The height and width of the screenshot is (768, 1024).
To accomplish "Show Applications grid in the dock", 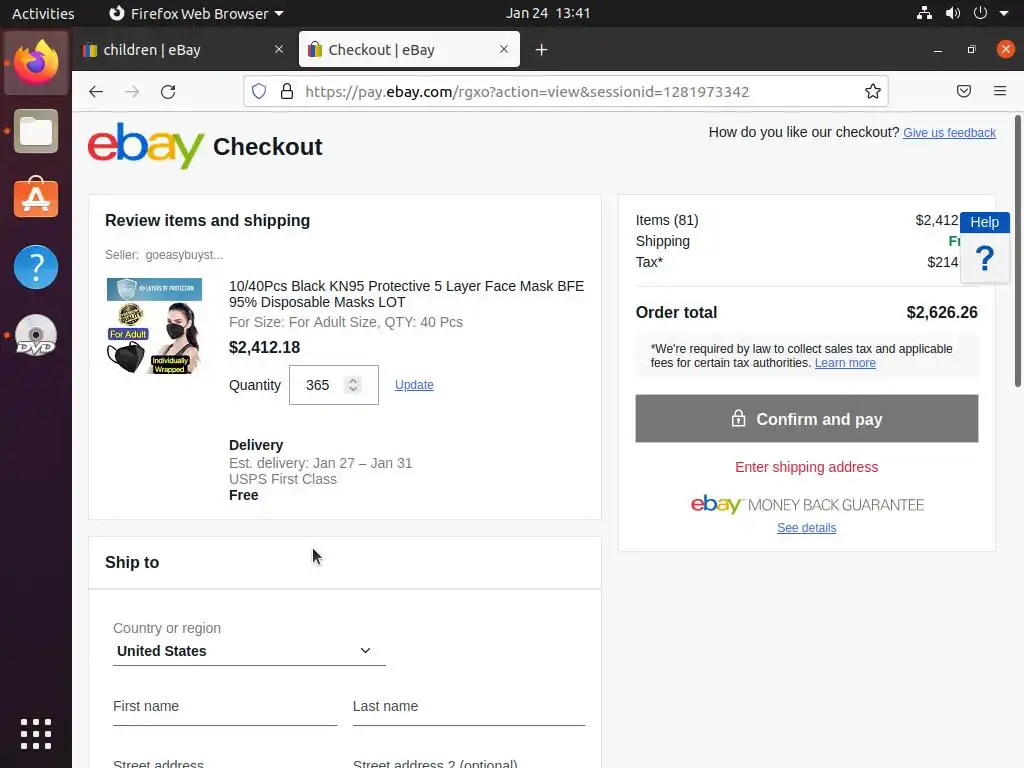I will pyautogui.click(x=36, y=734).
